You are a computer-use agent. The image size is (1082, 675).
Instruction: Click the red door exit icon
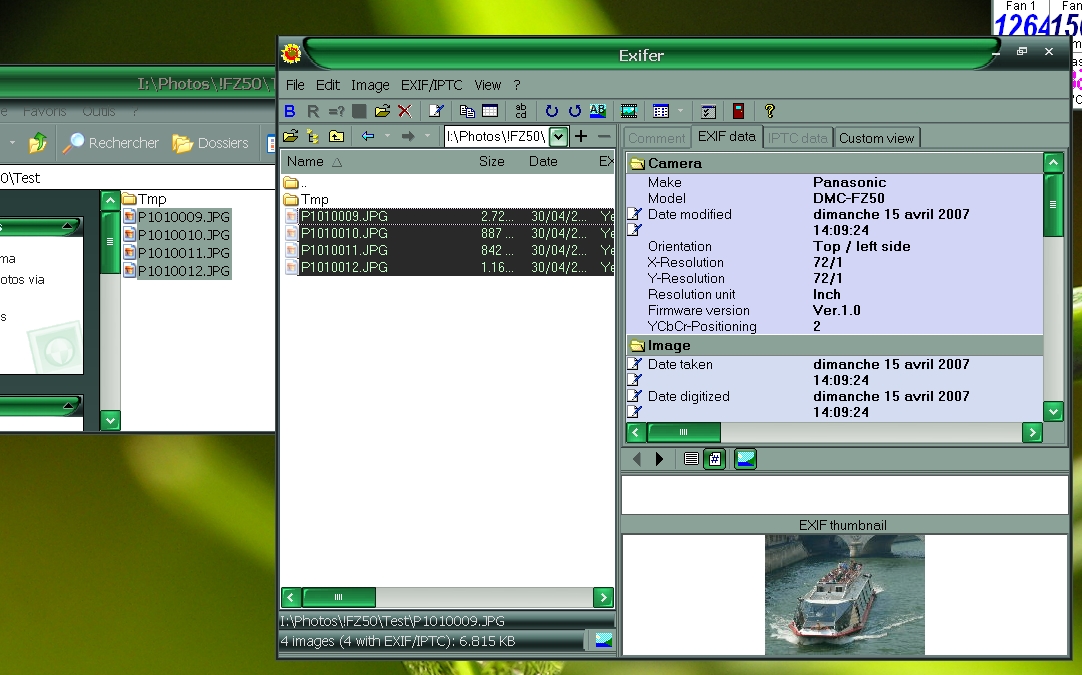[738, 111]
